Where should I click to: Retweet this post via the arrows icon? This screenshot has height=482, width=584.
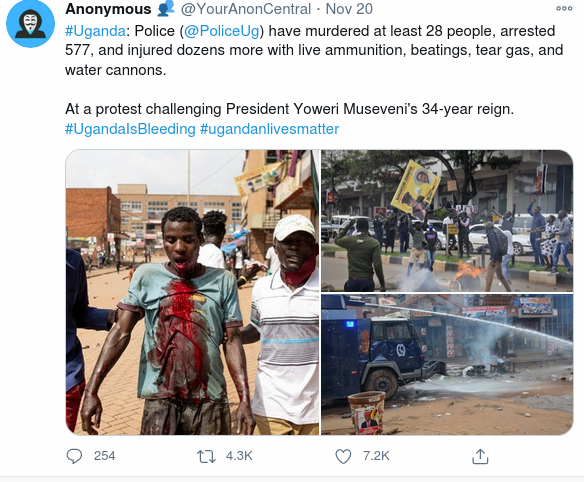[206, 456]
